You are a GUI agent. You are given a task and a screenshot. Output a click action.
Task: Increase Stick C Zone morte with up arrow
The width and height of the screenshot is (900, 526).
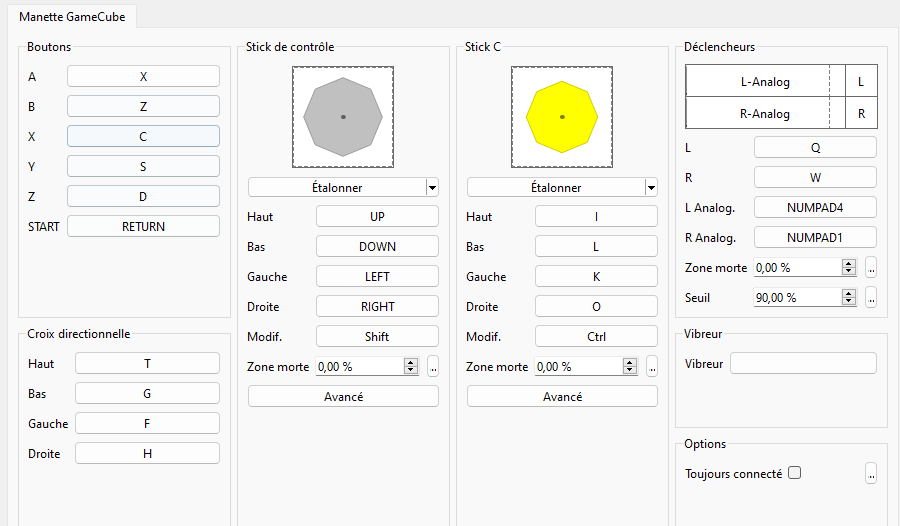coord(630,362)
